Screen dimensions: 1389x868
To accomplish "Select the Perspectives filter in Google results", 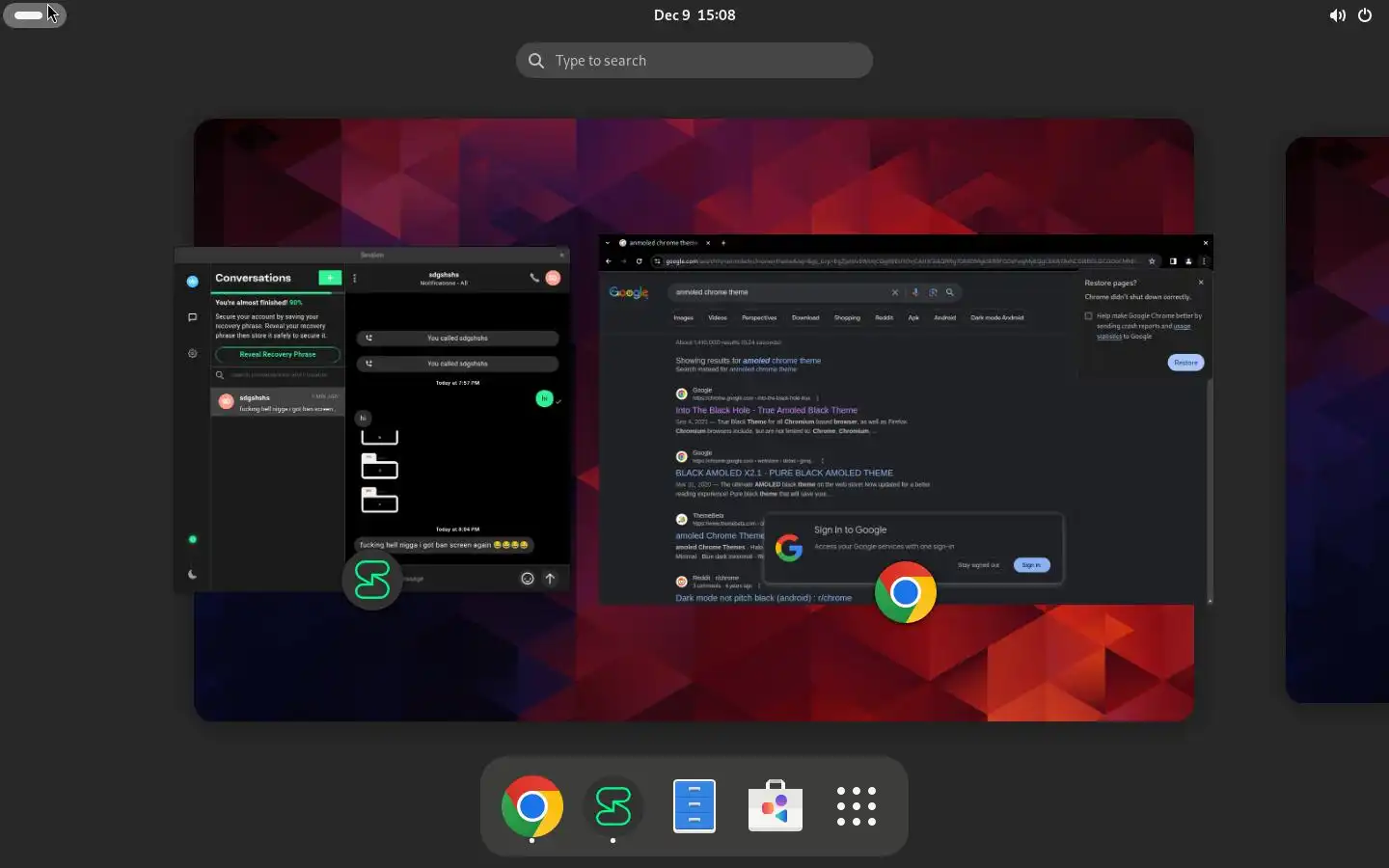I will point(759,317).
